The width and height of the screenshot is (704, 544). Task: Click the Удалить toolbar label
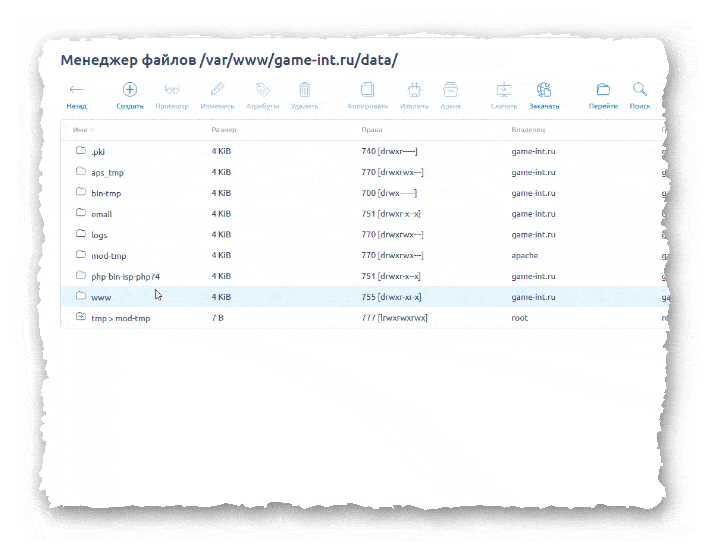[x=304, y=106]
